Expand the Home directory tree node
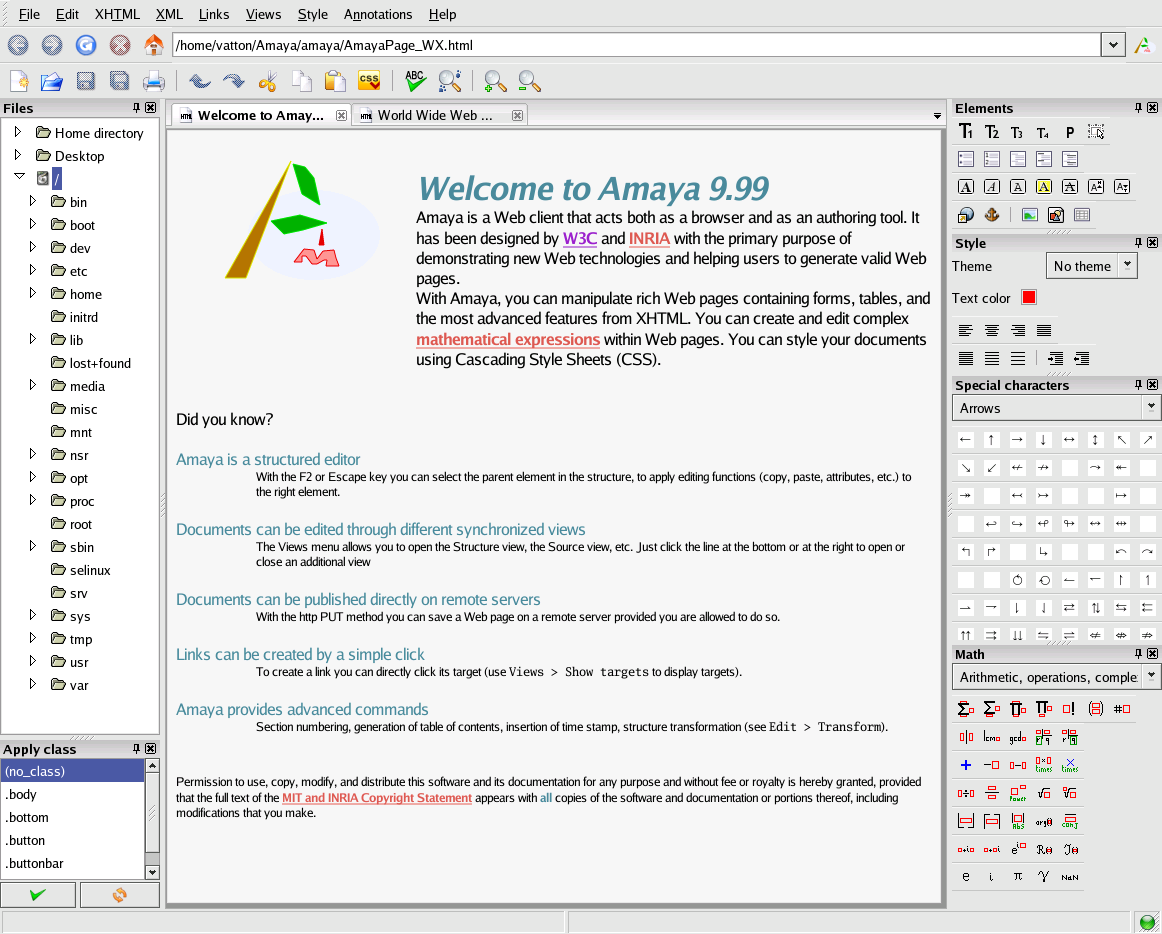 [x=19, y=132]
